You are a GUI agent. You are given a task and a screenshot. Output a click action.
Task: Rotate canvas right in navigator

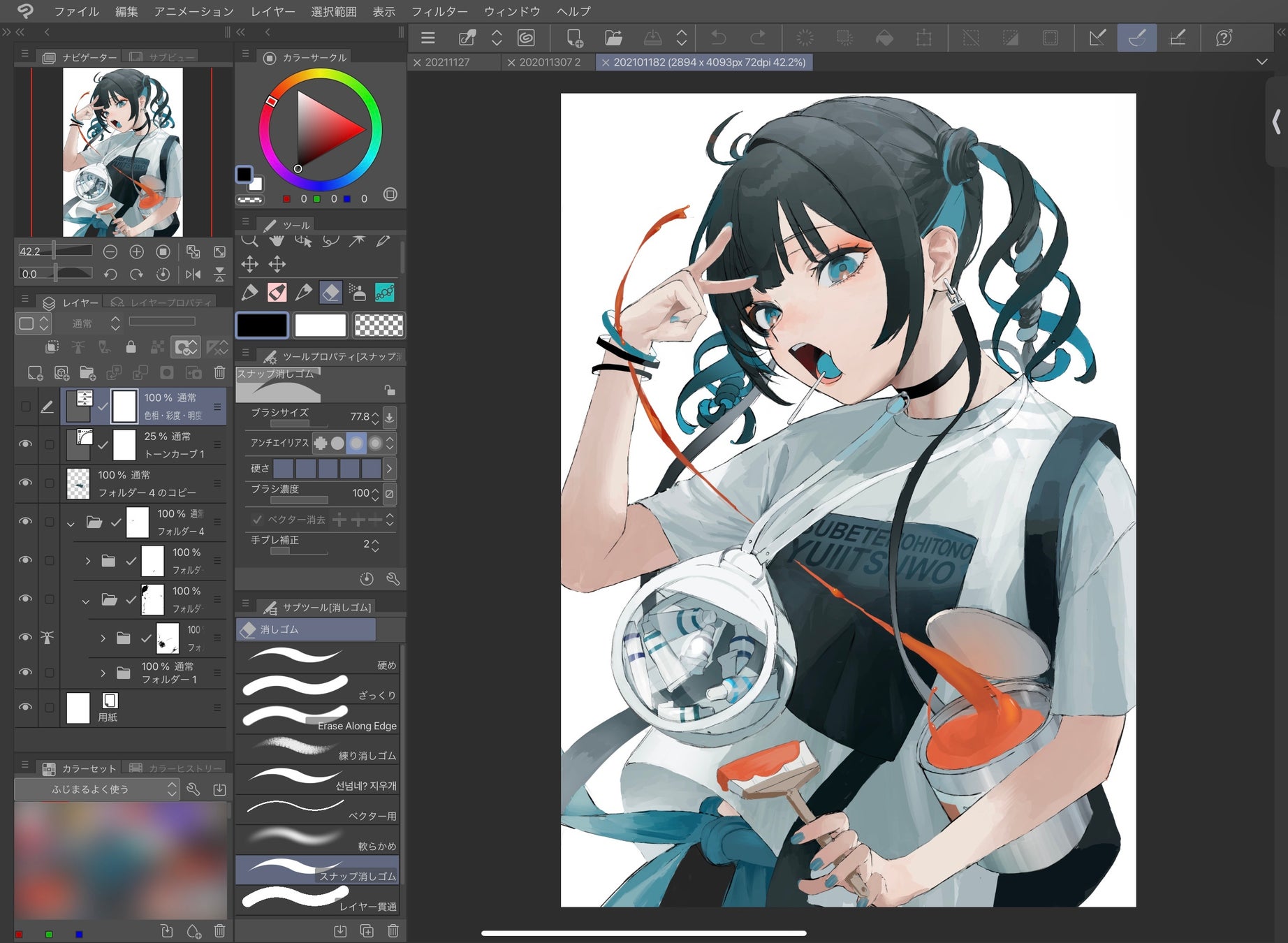point(136,275)
